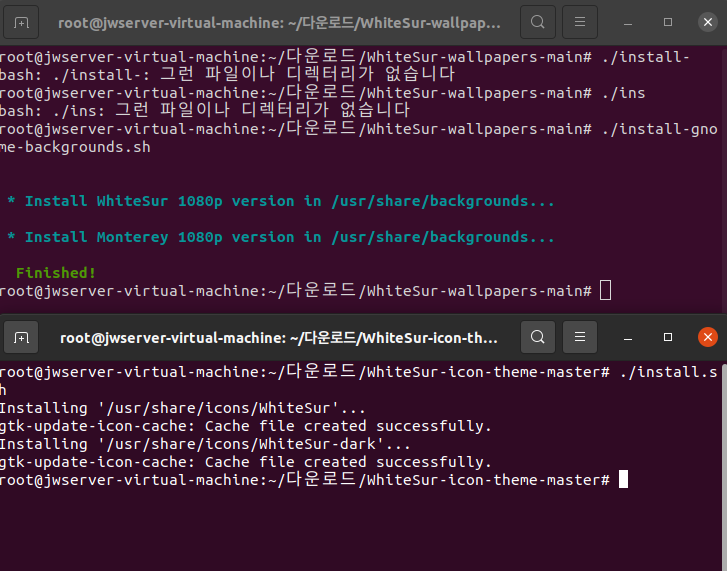Click the './ins' command in upper terminal

(624, 93)
